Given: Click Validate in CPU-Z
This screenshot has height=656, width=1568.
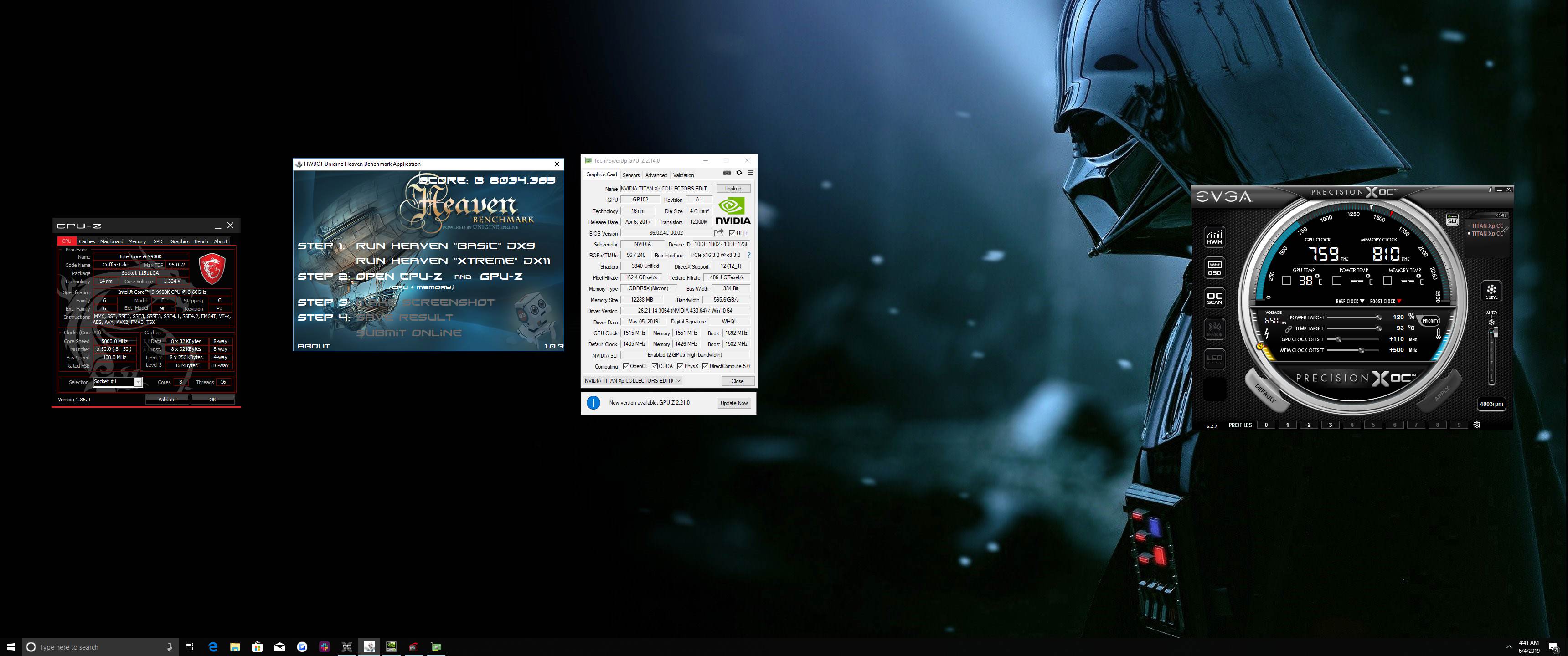Looking at the screenshot, I should 167,399.
